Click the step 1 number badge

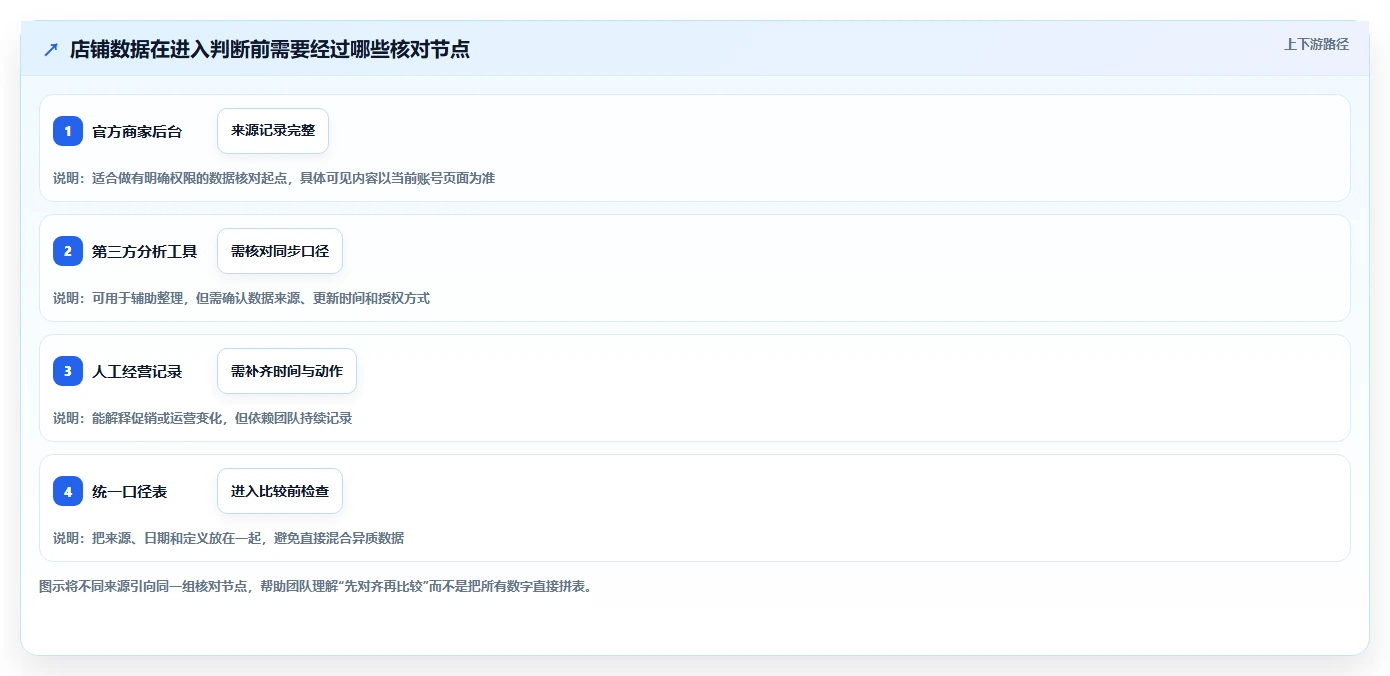pyautogui.click(x=68, y=131)
